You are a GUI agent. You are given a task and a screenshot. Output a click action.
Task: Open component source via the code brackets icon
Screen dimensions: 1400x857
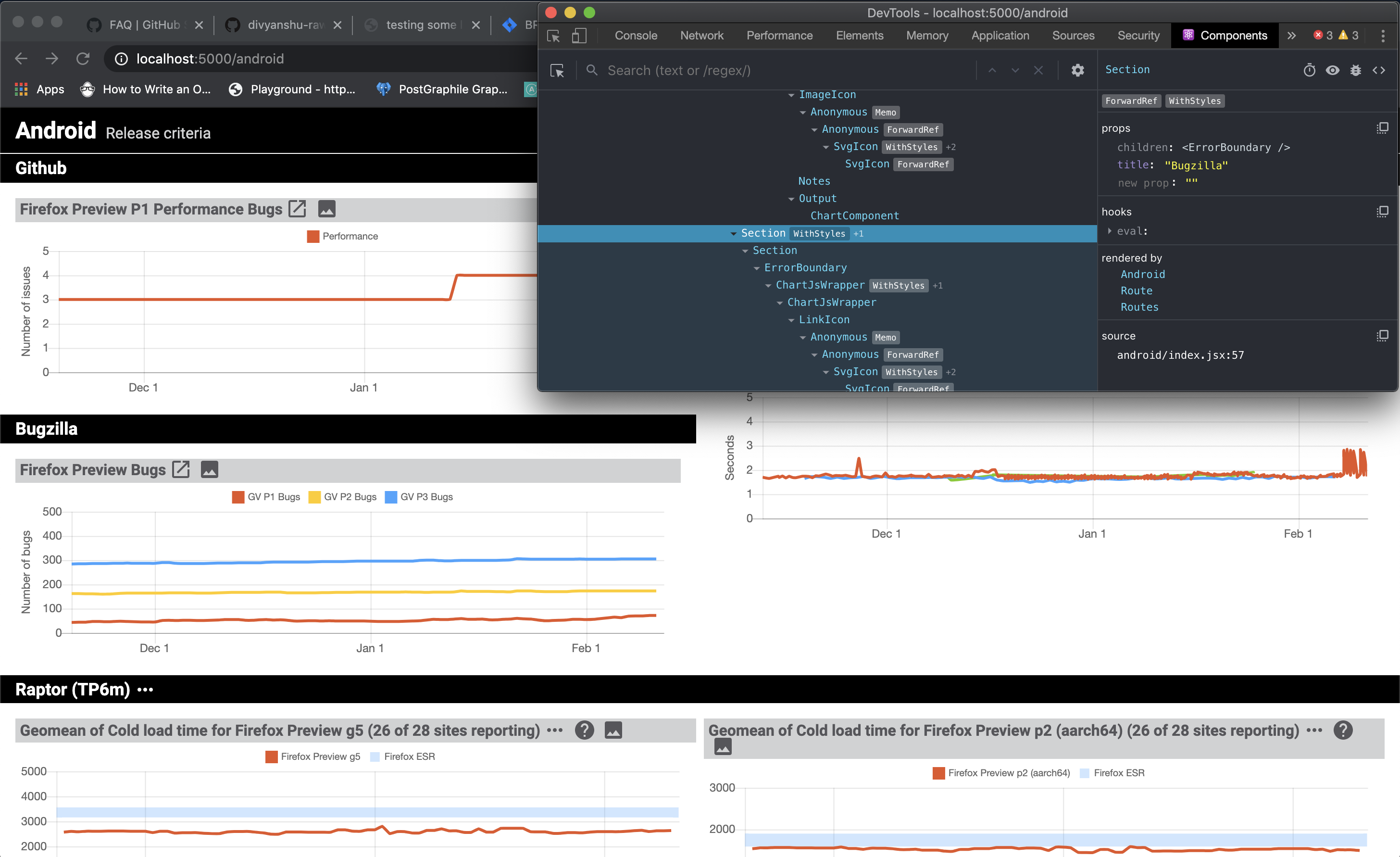click(x=1379, y=70)
